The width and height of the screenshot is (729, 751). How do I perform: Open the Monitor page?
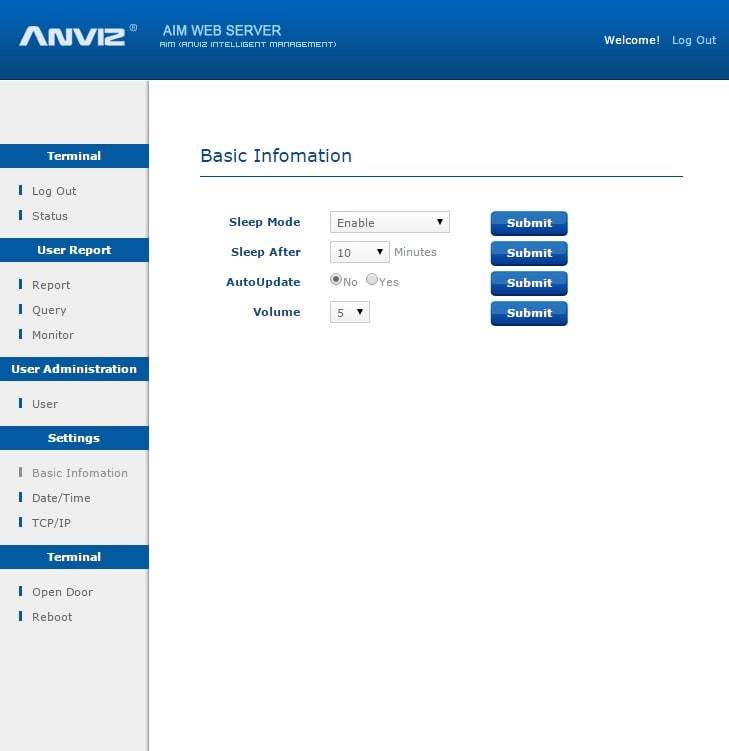[x=53, y=335]
